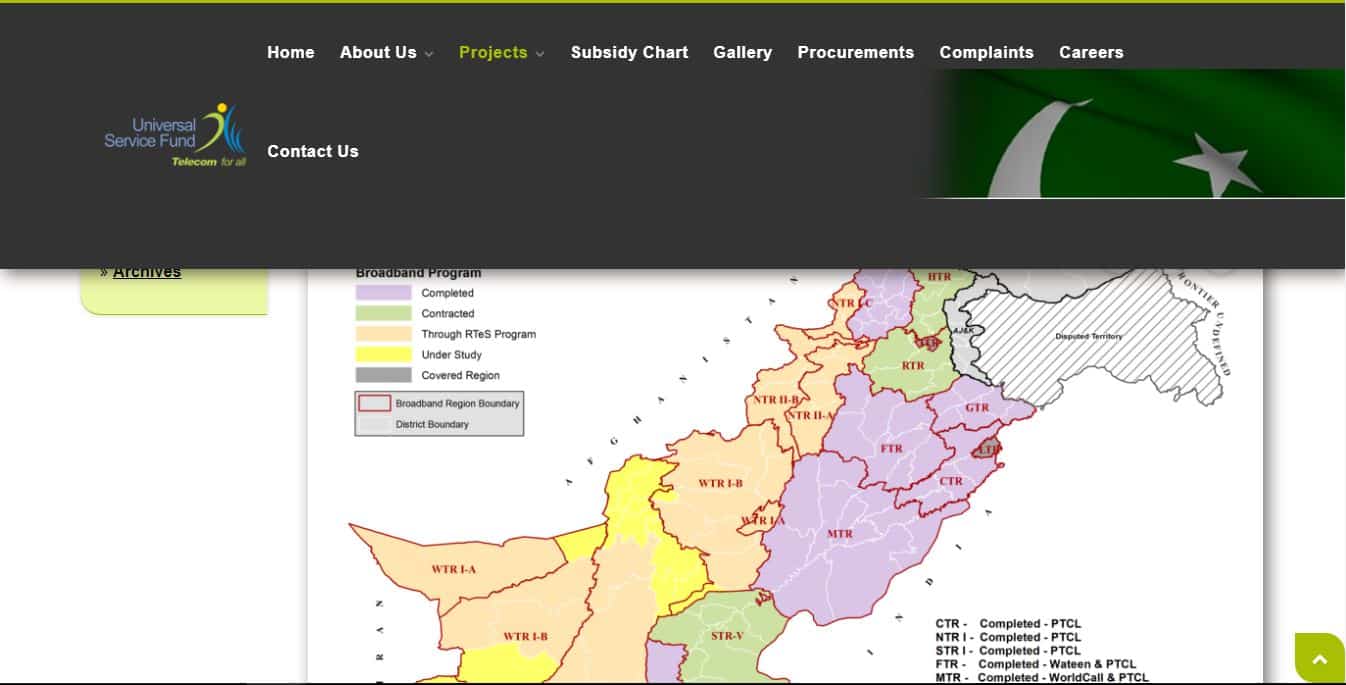Open the About Us menu

pos(378,52)
